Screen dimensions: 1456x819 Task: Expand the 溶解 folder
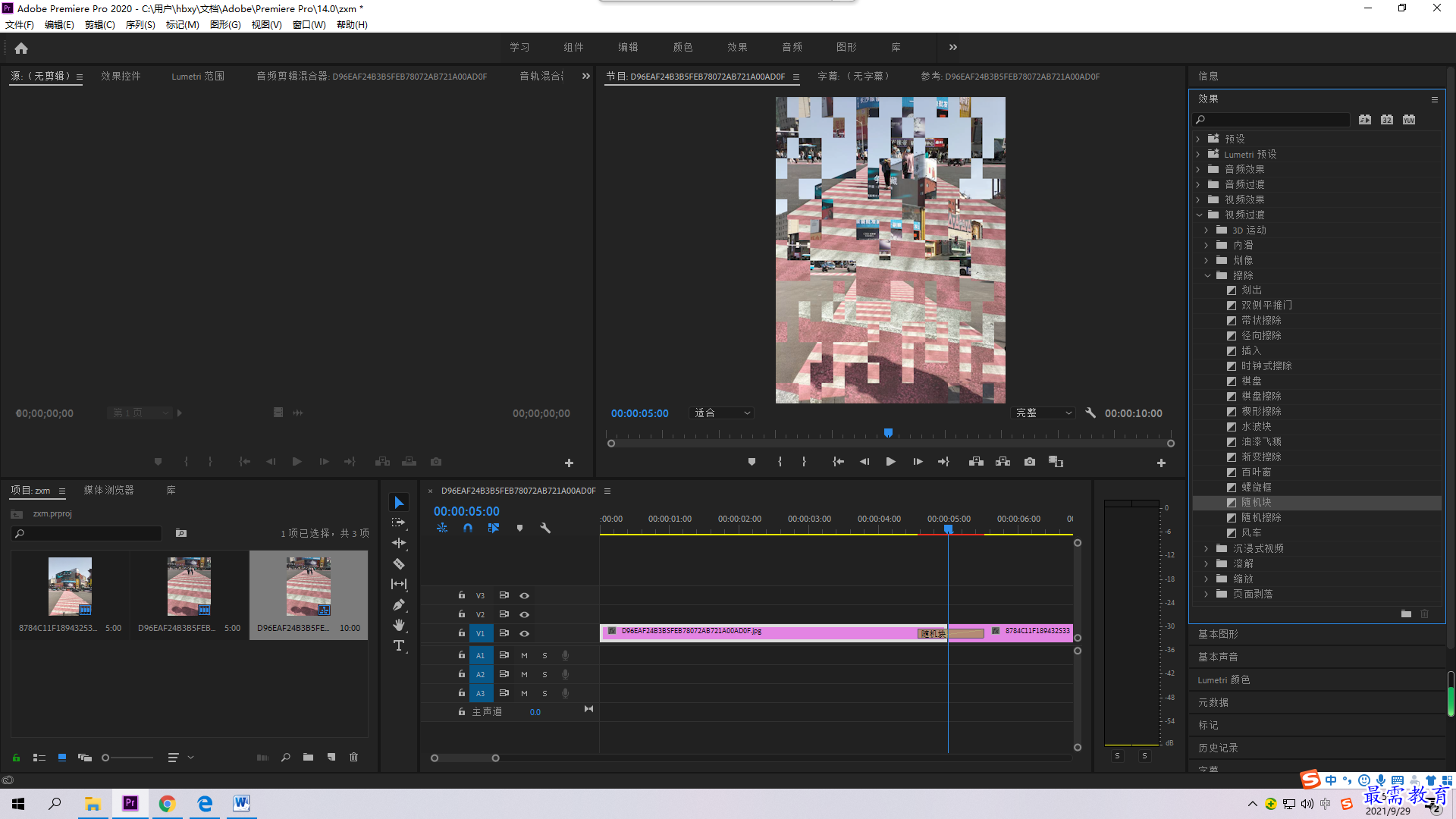click(1207, 563)
